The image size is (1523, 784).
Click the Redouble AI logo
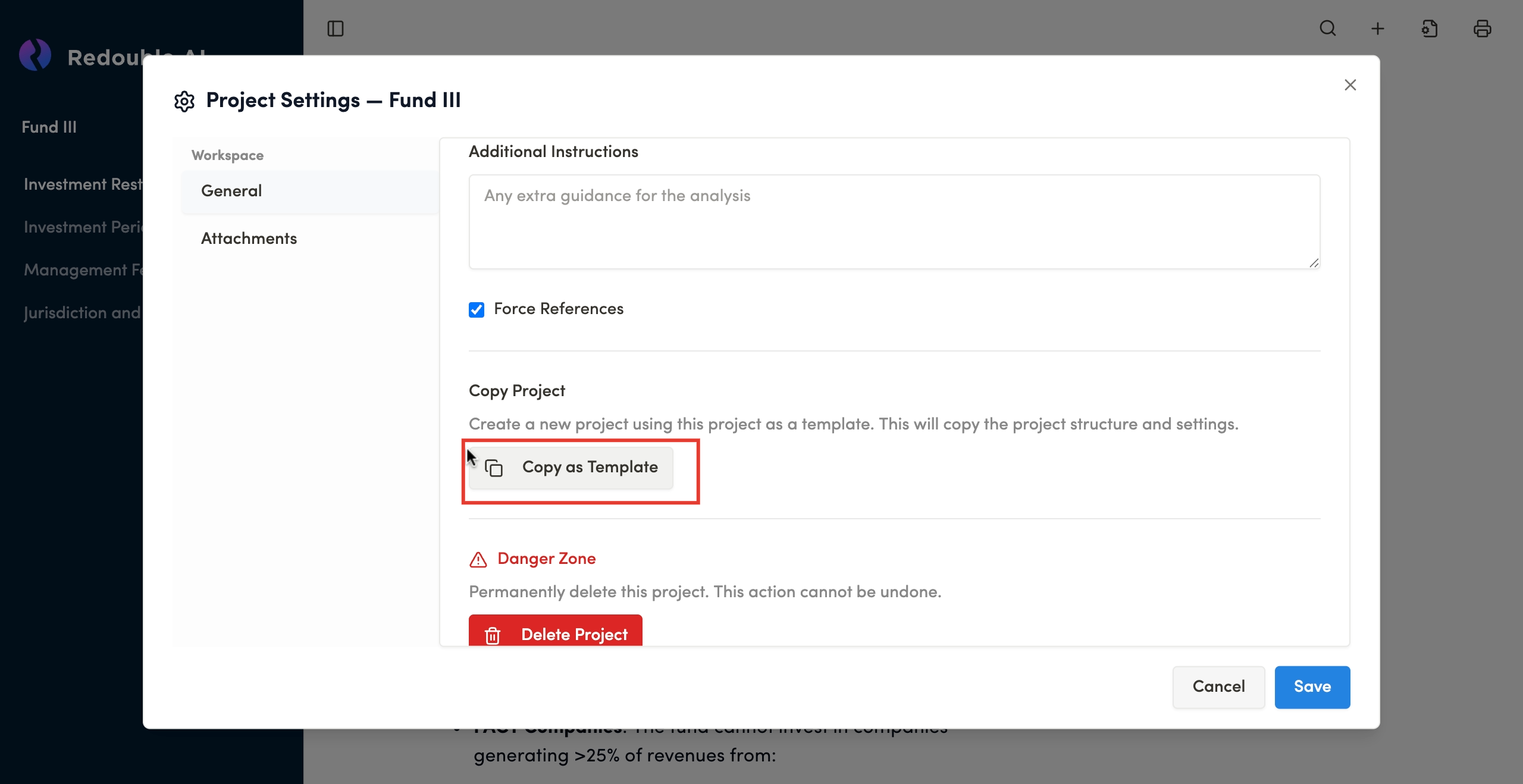(35, 55)
